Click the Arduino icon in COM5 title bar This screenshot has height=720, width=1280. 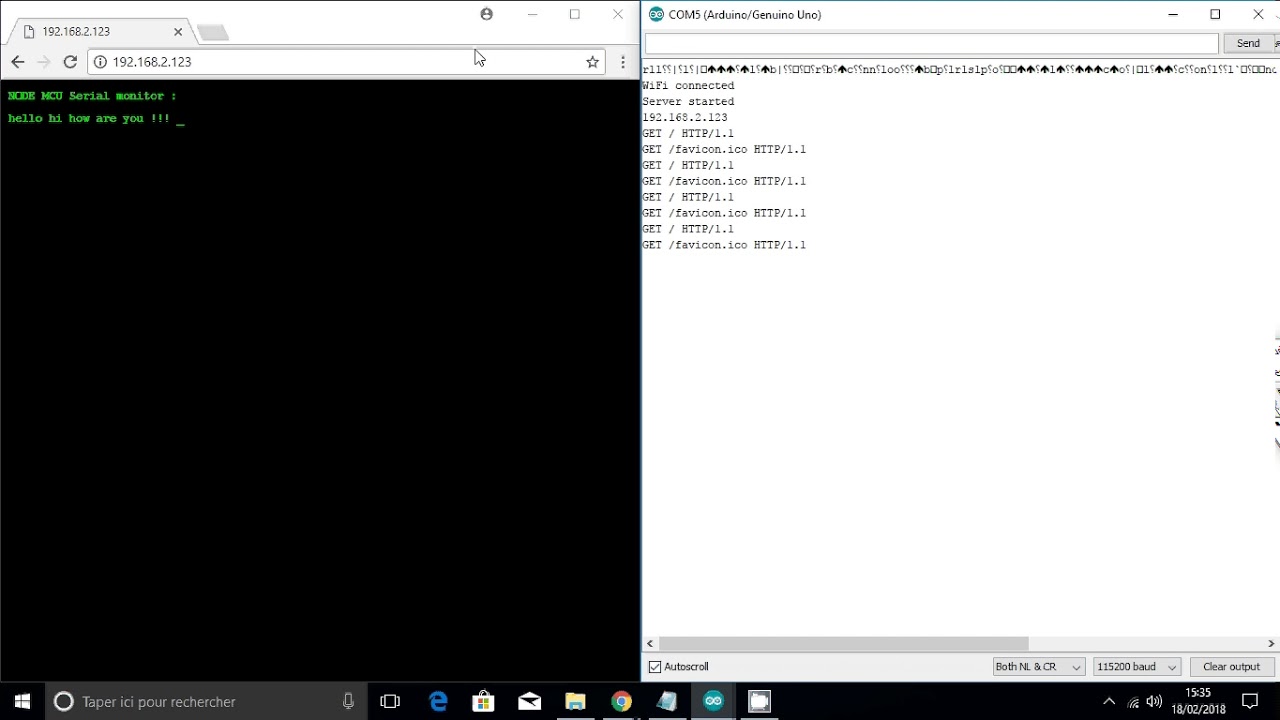point(656,14)
